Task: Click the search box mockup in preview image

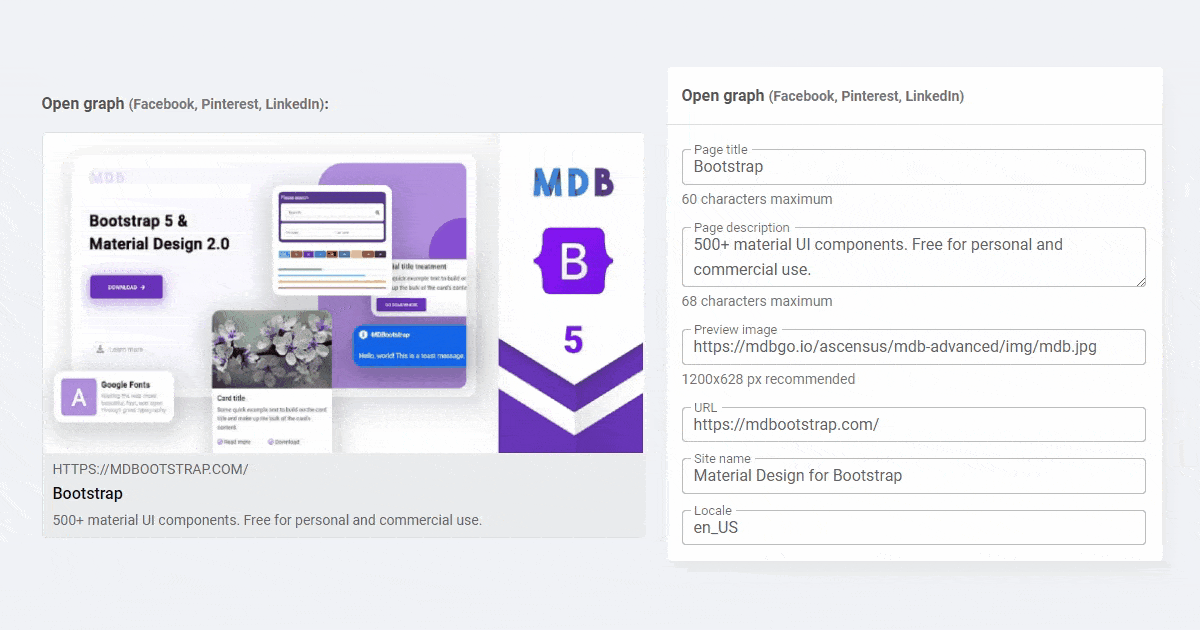Action: [332, 213]
